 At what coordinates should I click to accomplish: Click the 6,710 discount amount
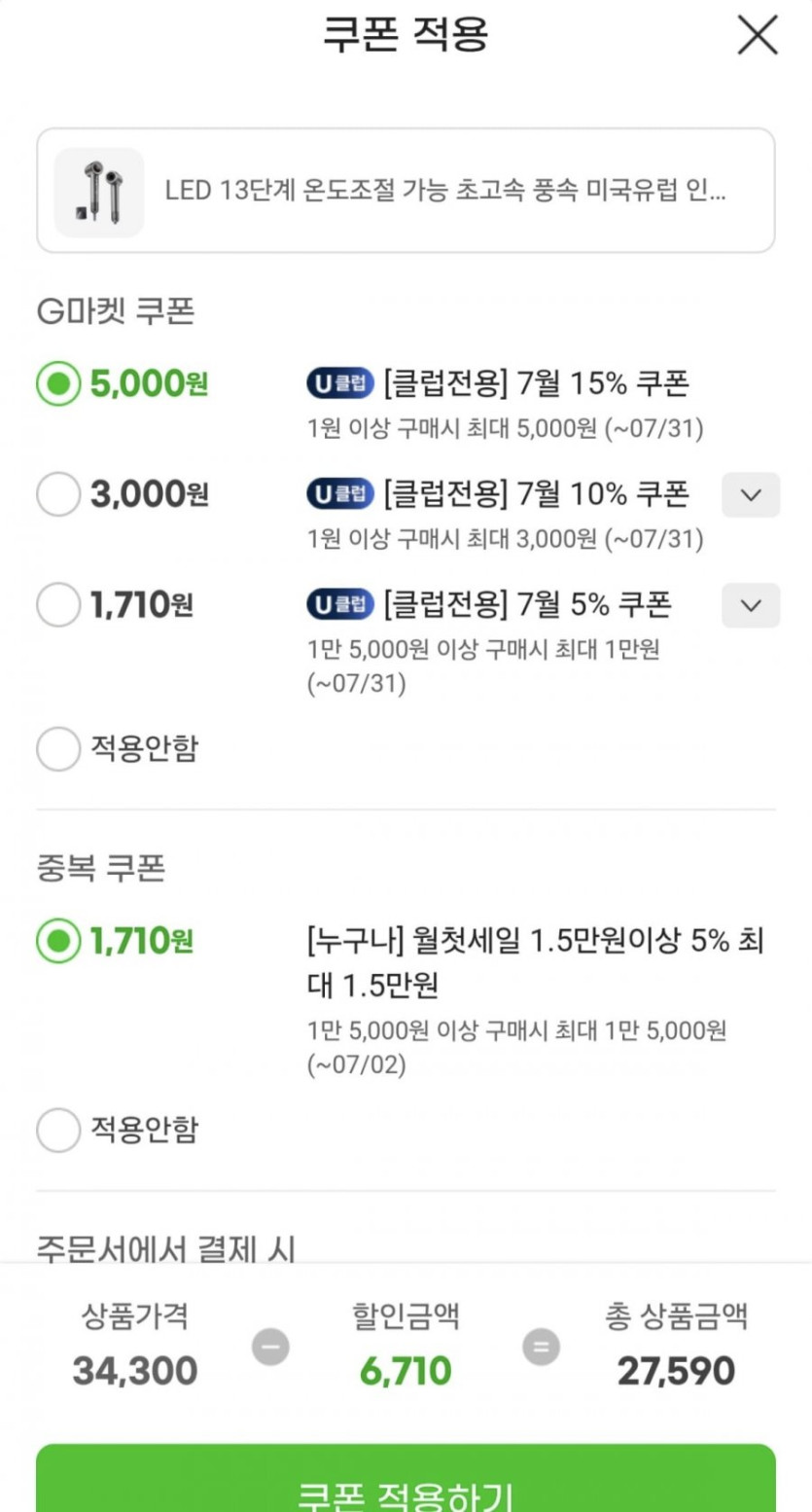[406, 1372]
